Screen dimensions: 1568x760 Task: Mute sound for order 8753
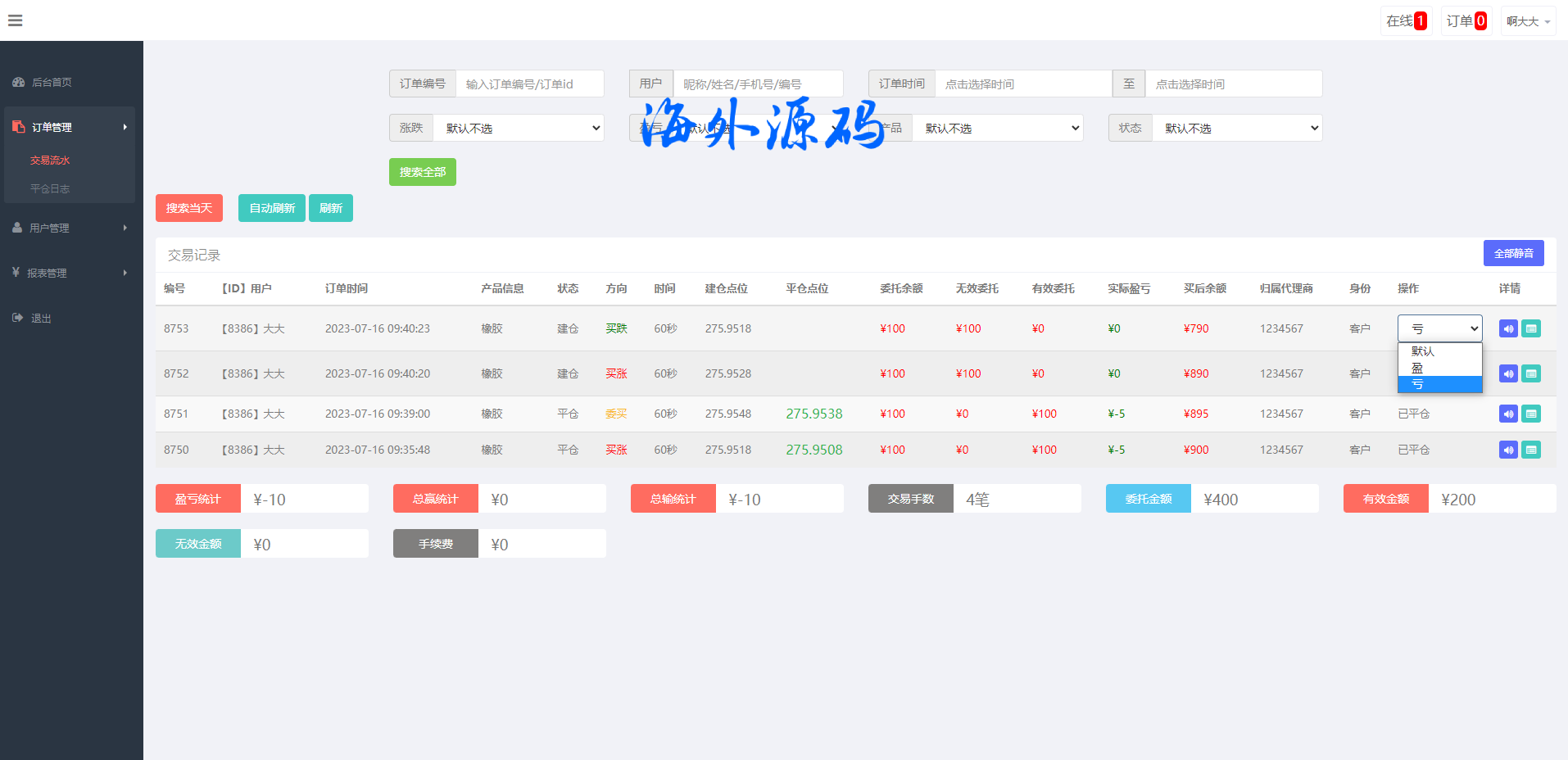point(1508,328)
